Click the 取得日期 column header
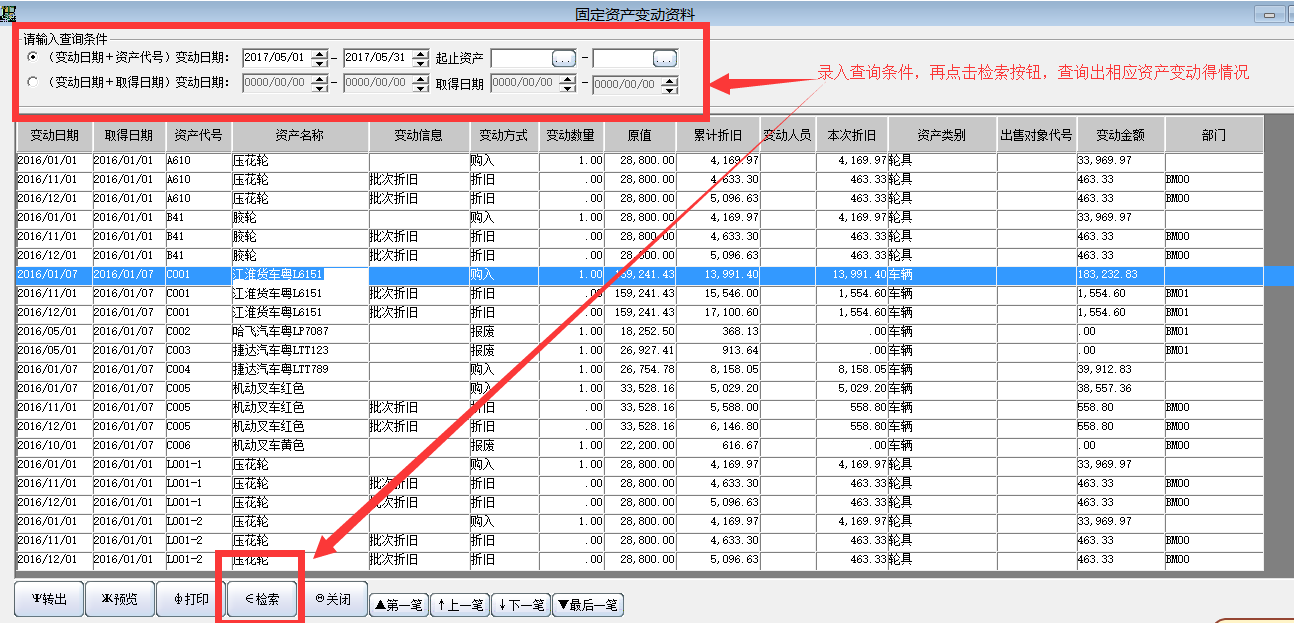Image resolution: width=1294 pixels, height=623 pixels. pyautogui.click(x=129, y=135)
